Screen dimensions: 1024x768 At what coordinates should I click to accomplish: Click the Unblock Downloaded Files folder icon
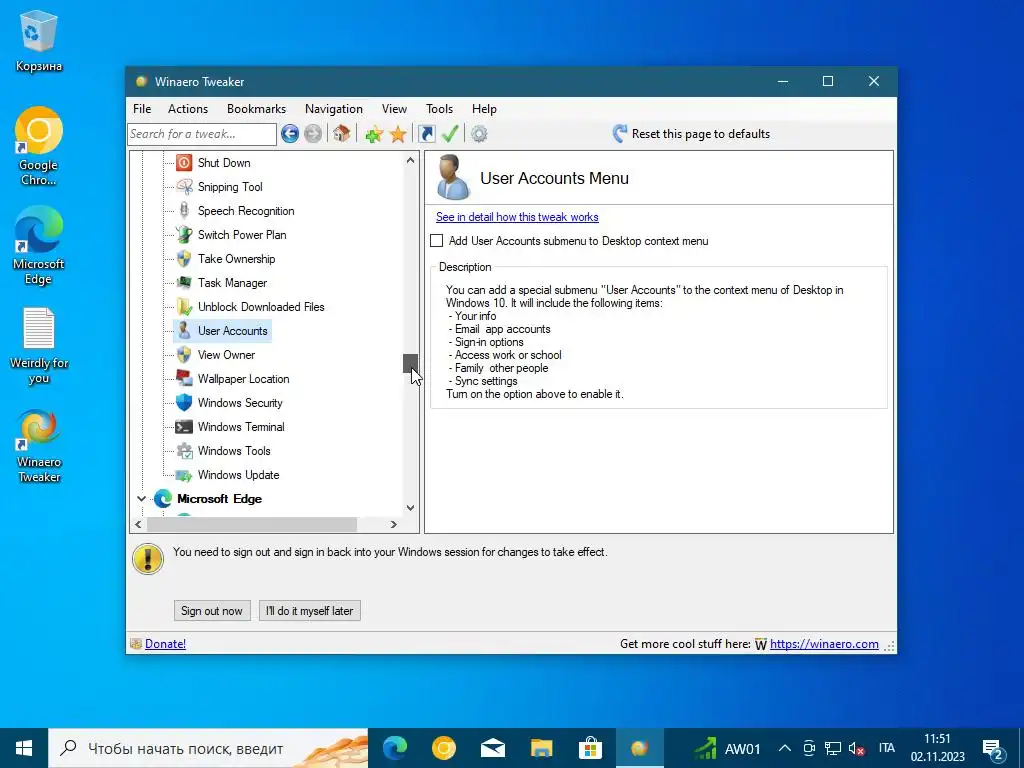(x=184, y=306)
